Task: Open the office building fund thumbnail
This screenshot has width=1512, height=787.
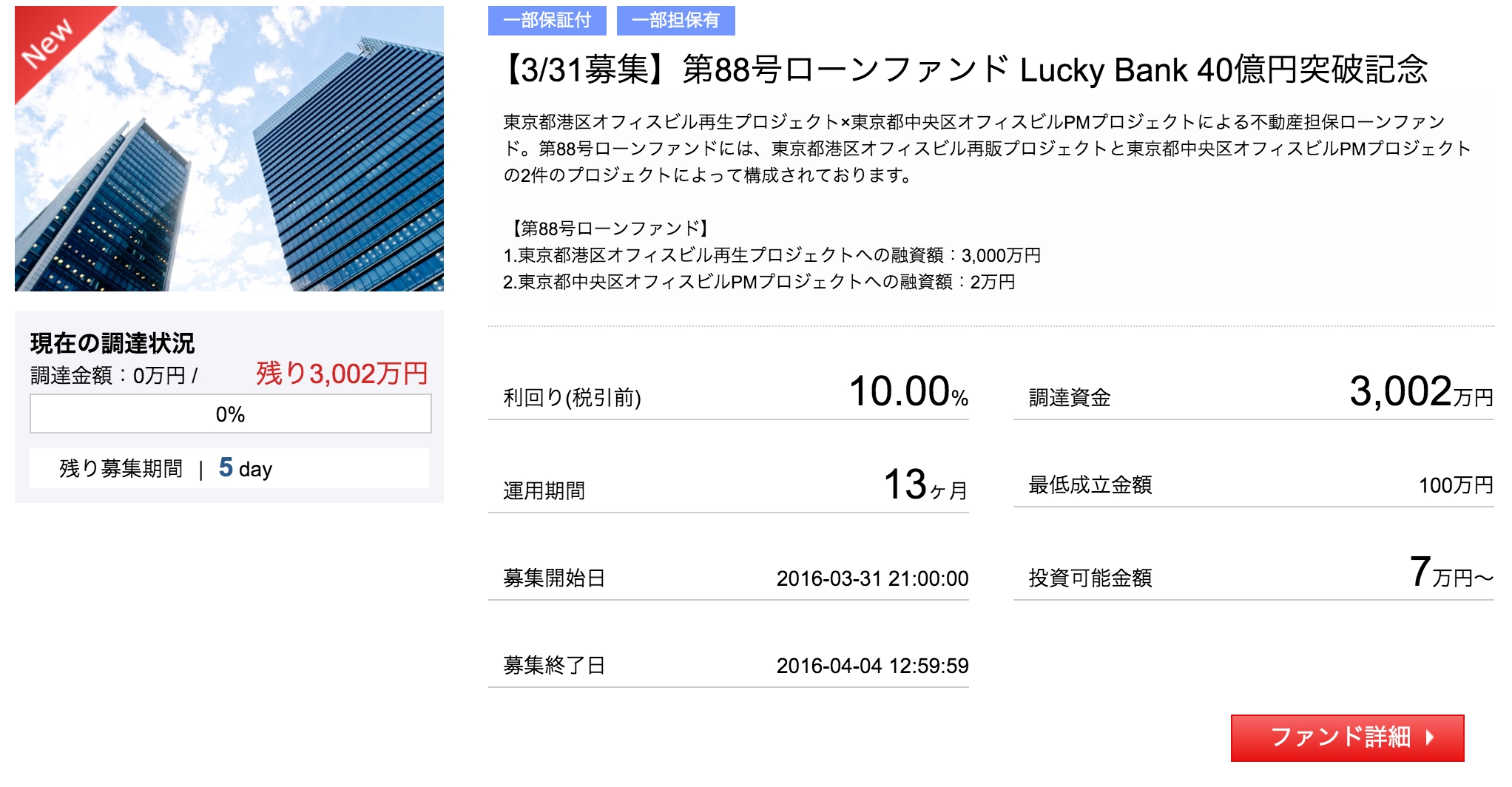Action: point(229,149)
